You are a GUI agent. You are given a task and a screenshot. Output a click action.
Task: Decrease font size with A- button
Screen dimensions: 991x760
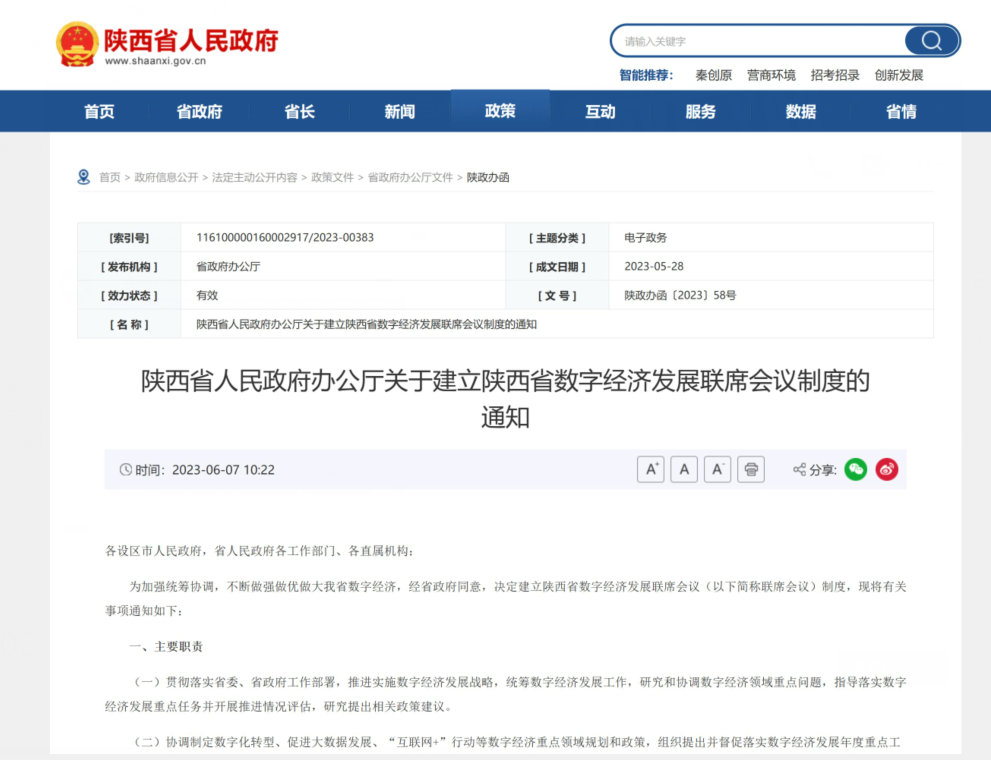[717, 469]
